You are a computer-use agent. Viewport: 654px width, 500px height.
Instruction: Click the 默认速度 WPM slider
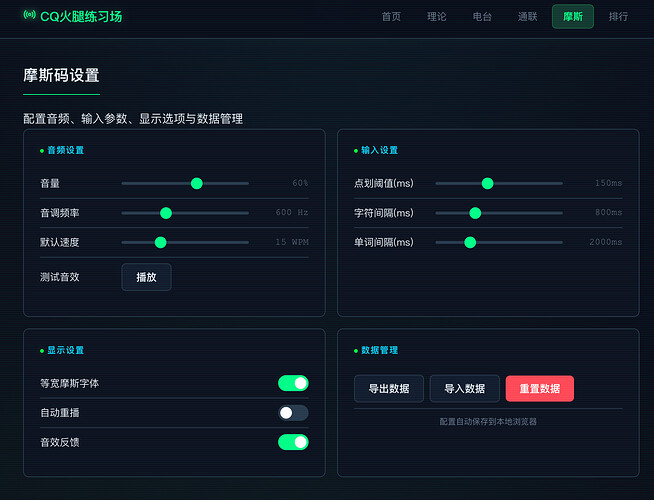(x=185, y=242)
